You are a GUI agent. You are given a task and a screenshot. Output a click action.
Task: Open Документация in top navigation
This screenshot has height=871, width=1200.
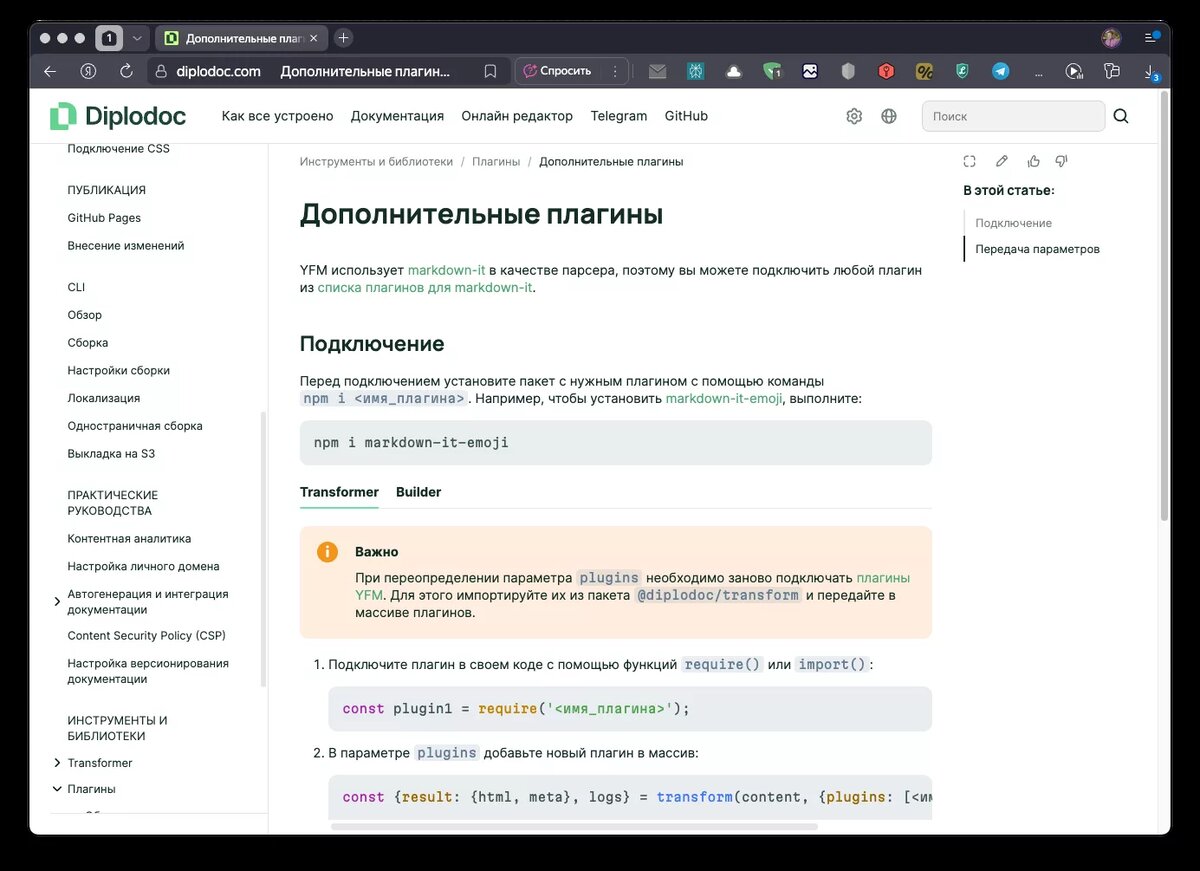click(397, 116)
